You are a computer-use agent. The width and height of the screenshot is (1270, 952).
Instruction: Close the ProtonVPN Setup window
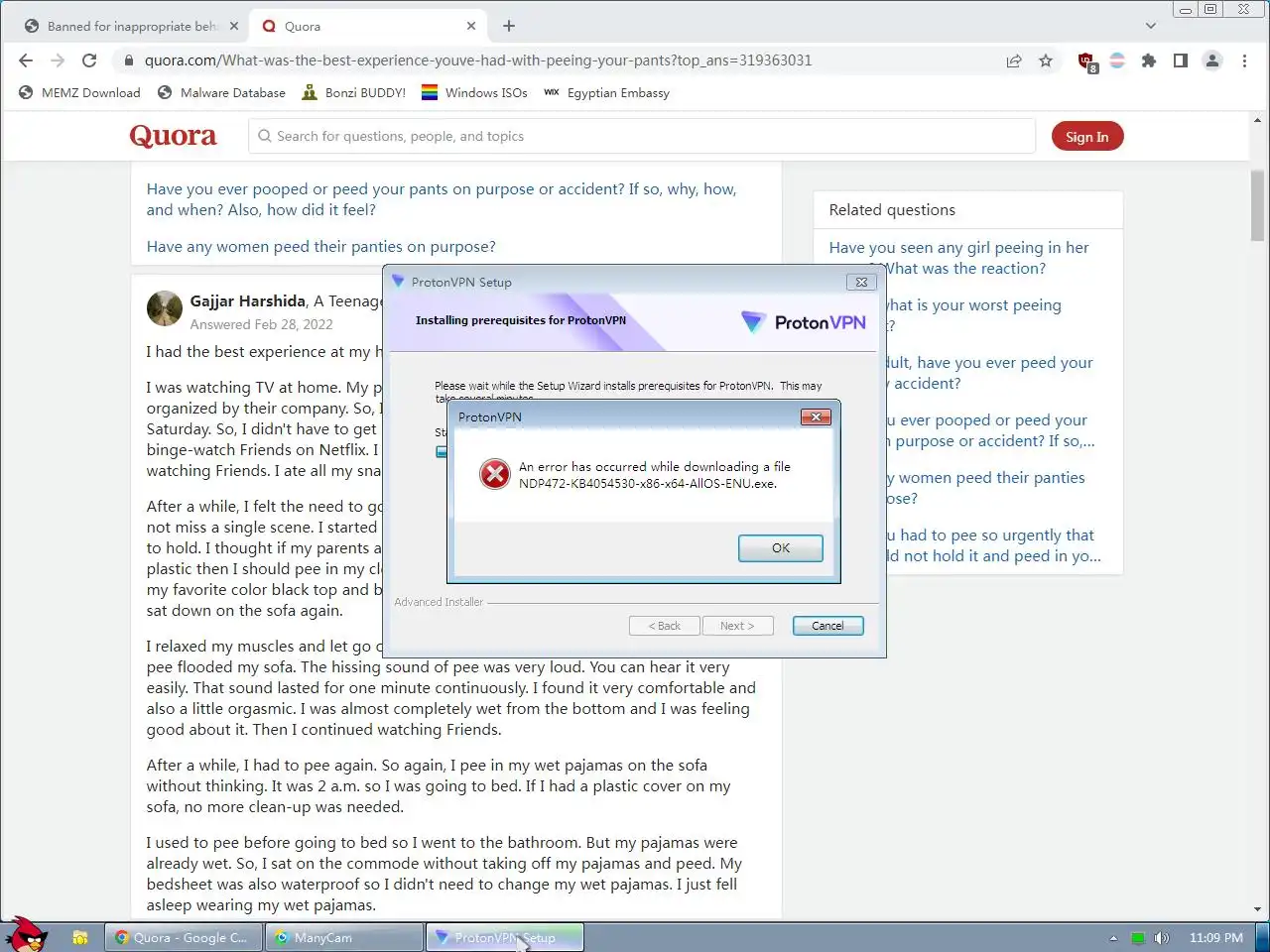pyautogui.click(x=861, y=283)
